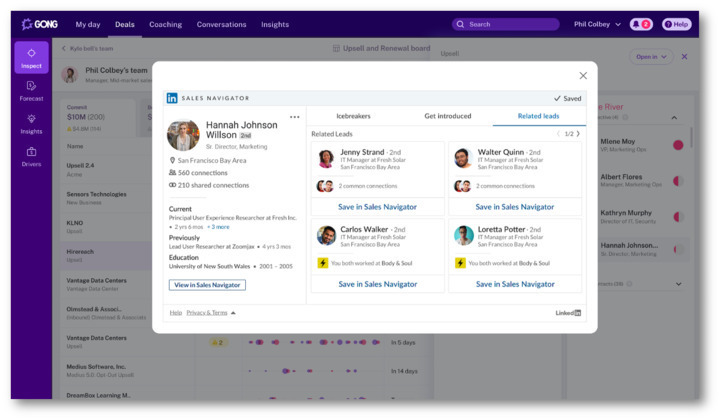Viewport: 720px width, 420px height.
Task: Click lightning icon in Loretta Potter card
Action: 460,263
